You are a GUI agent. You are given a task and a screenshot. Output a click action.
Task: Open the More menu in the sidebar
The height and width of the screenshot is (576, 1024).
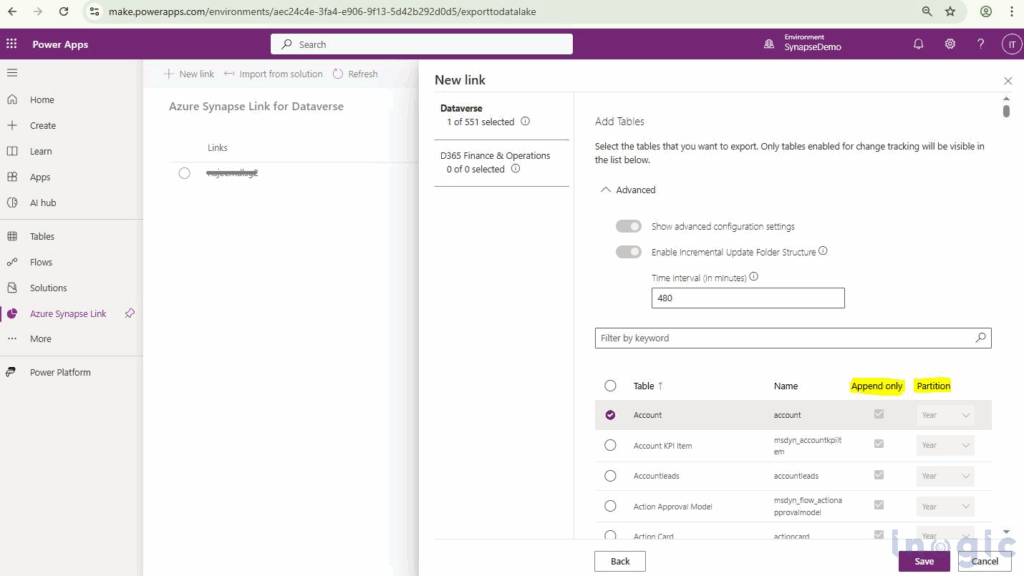click(42, 338)
